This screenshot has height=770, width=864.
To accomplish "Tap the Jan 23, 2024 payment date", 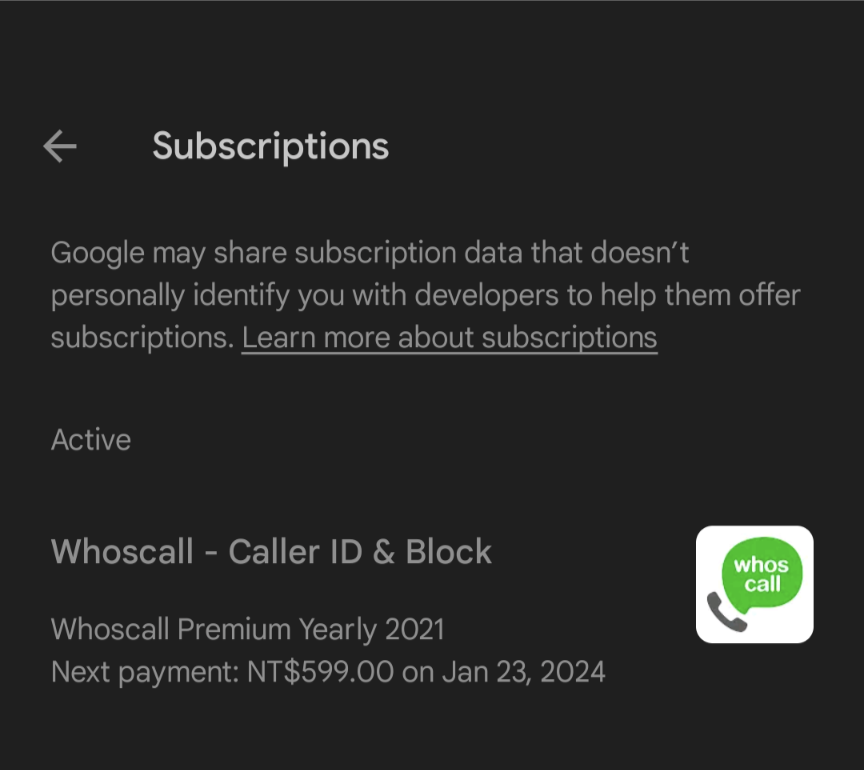I will 523,672.
